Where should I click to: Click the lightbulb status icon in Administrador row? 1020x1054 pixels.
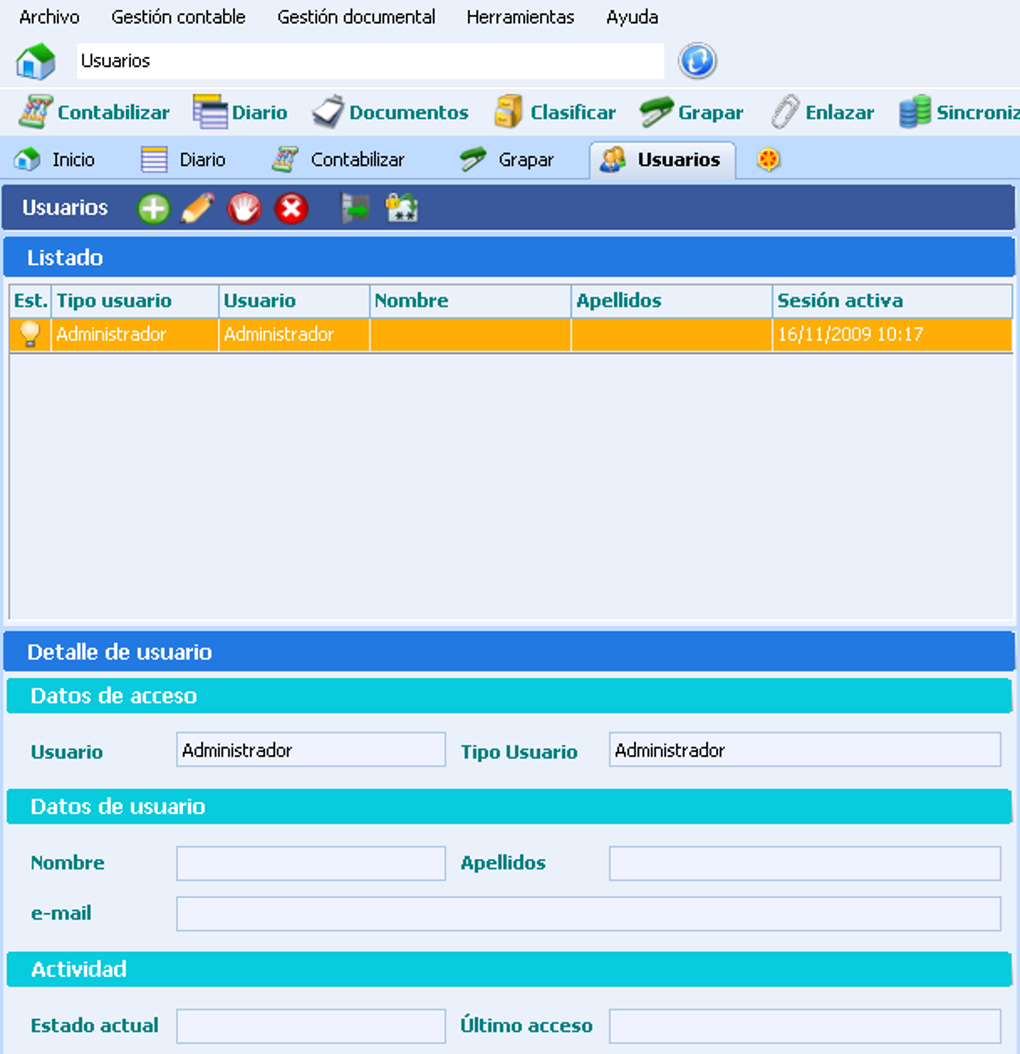click(x=30, y=334)
